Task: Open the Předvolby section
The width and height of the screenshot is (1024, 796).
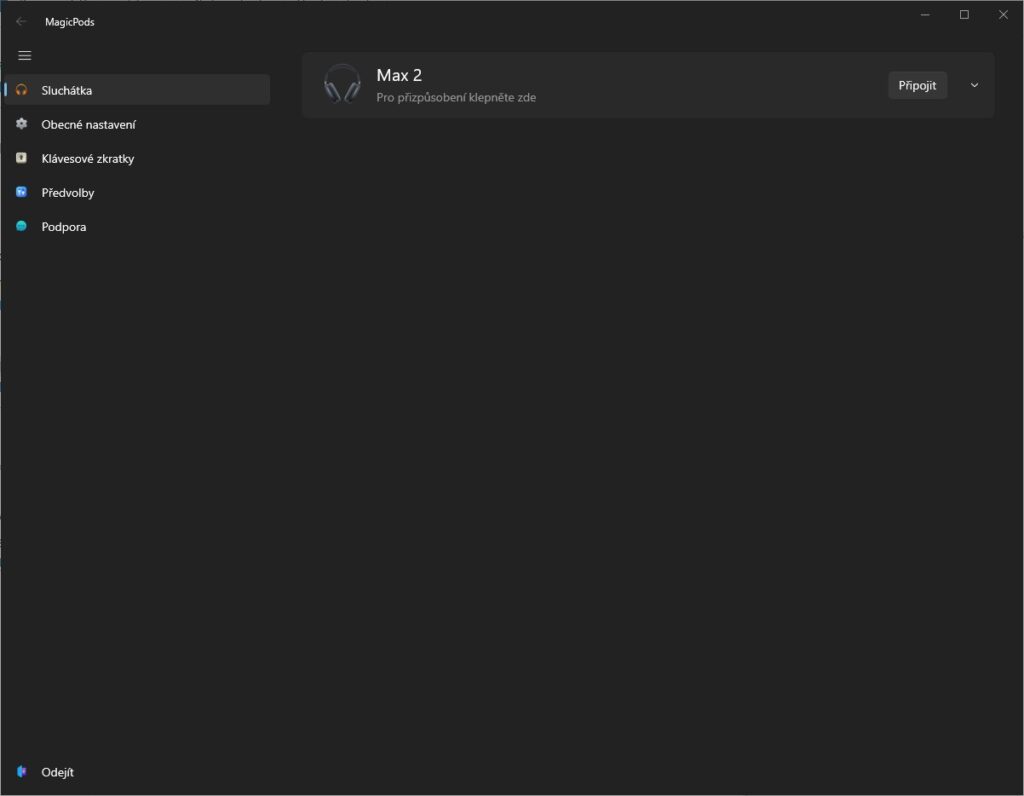Action: pos(137,192)
